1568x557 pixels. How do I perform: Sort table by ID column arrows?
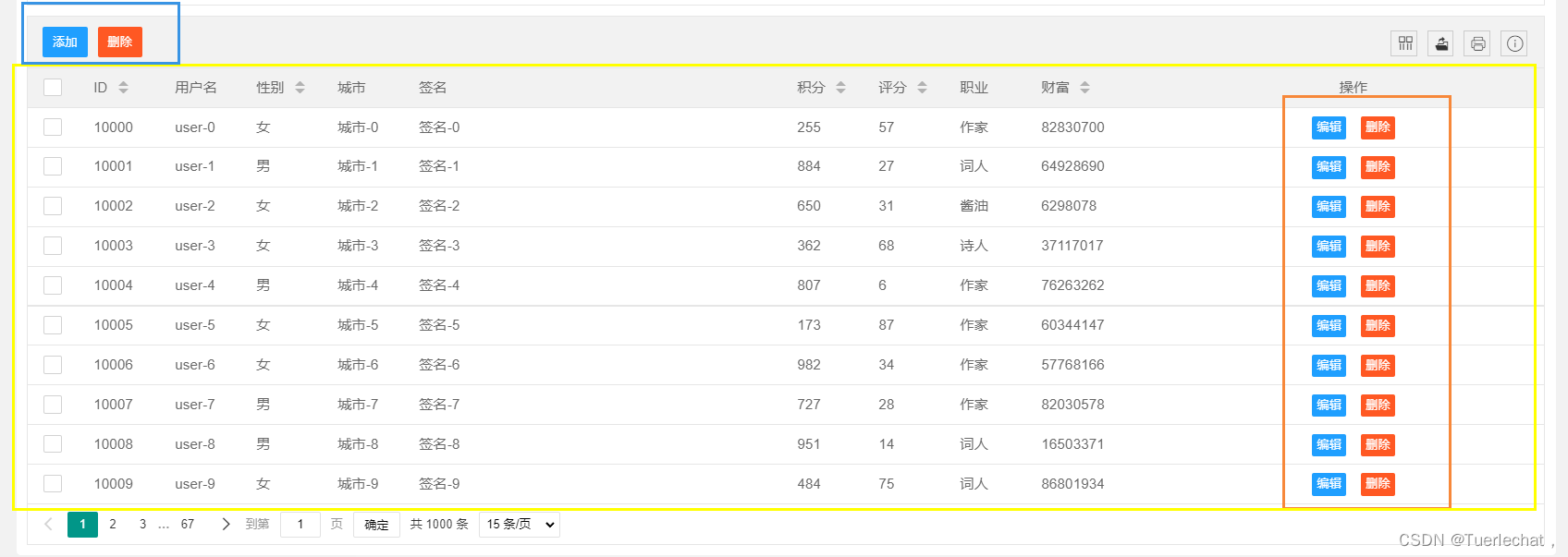point(123,88)
